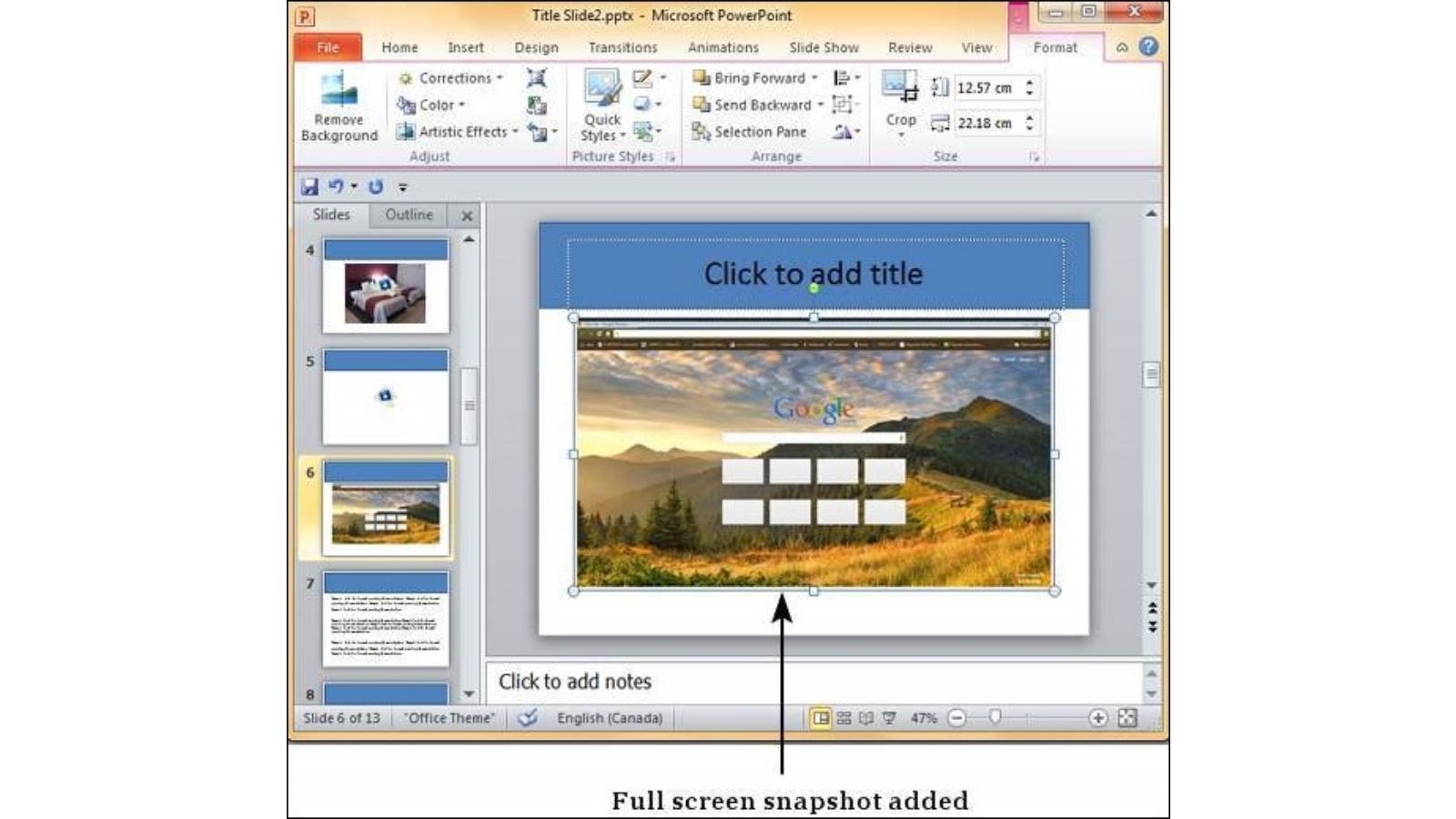Open the File tab
Viewport: 1456px width, 819px height.
(x=329, y=47)
